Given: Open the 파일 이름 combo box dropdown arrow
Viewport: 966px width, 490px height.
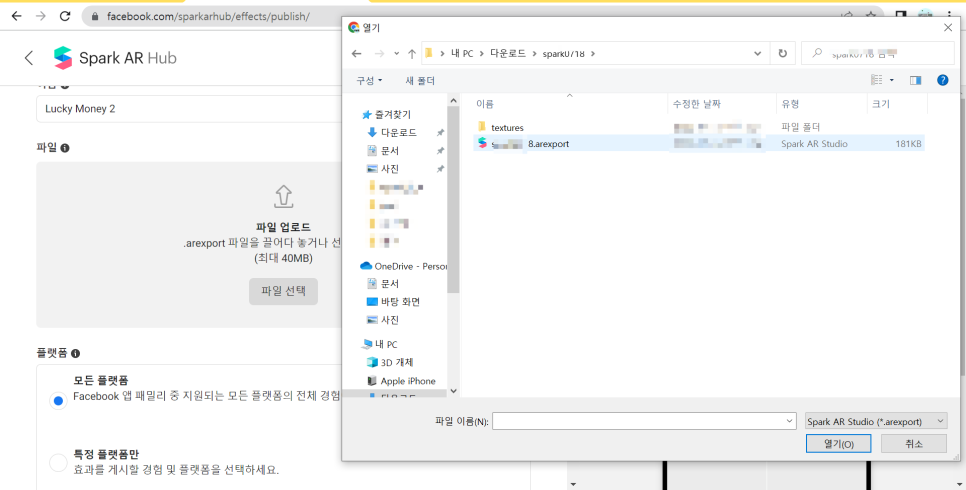Looking at the screenshot, I should coord(790,422).
